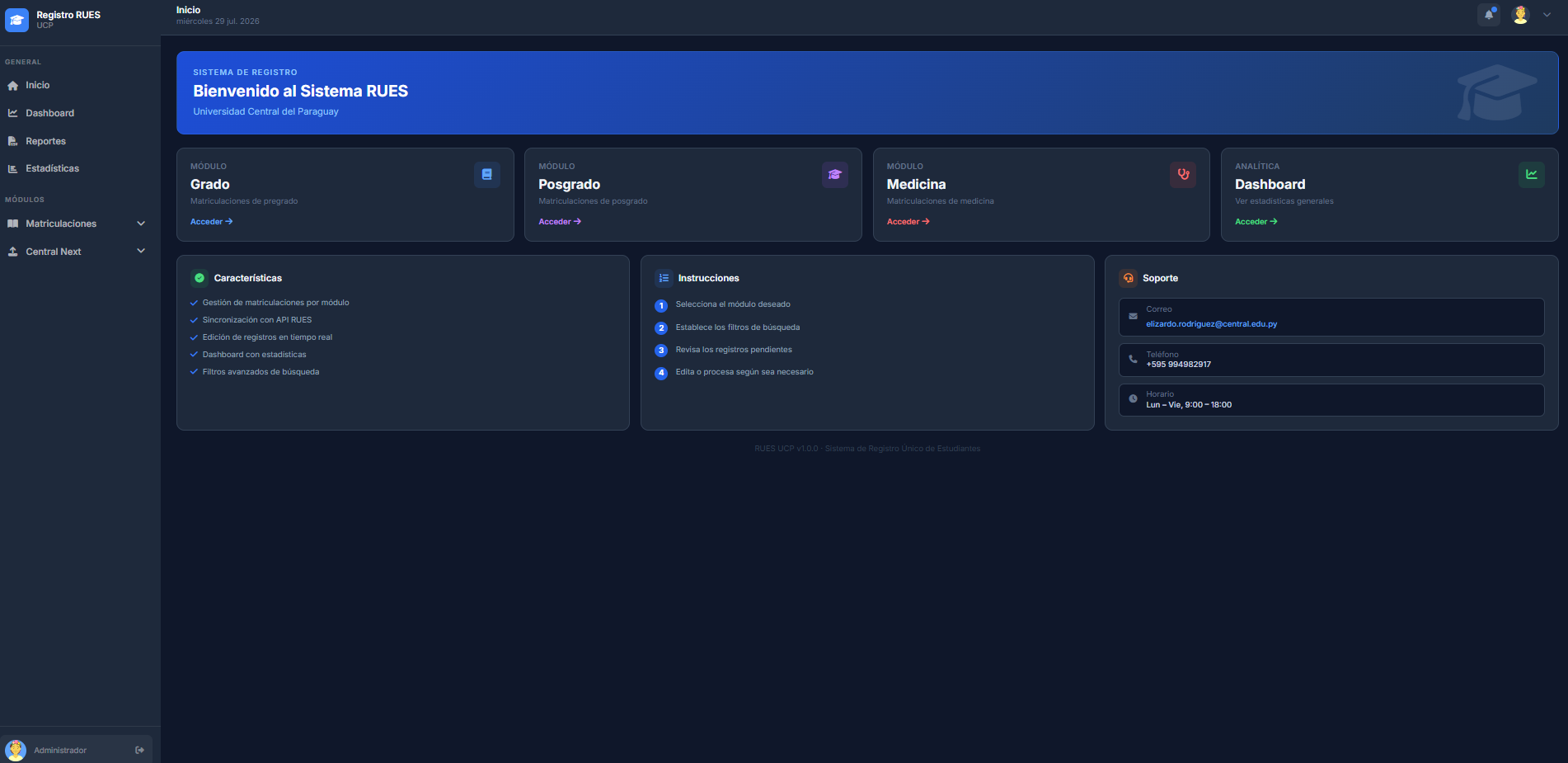Viewport: 1568px width, 763px height.
Task: Click step 2 number badge in Instrucciones
Action: tap(661, 328)
